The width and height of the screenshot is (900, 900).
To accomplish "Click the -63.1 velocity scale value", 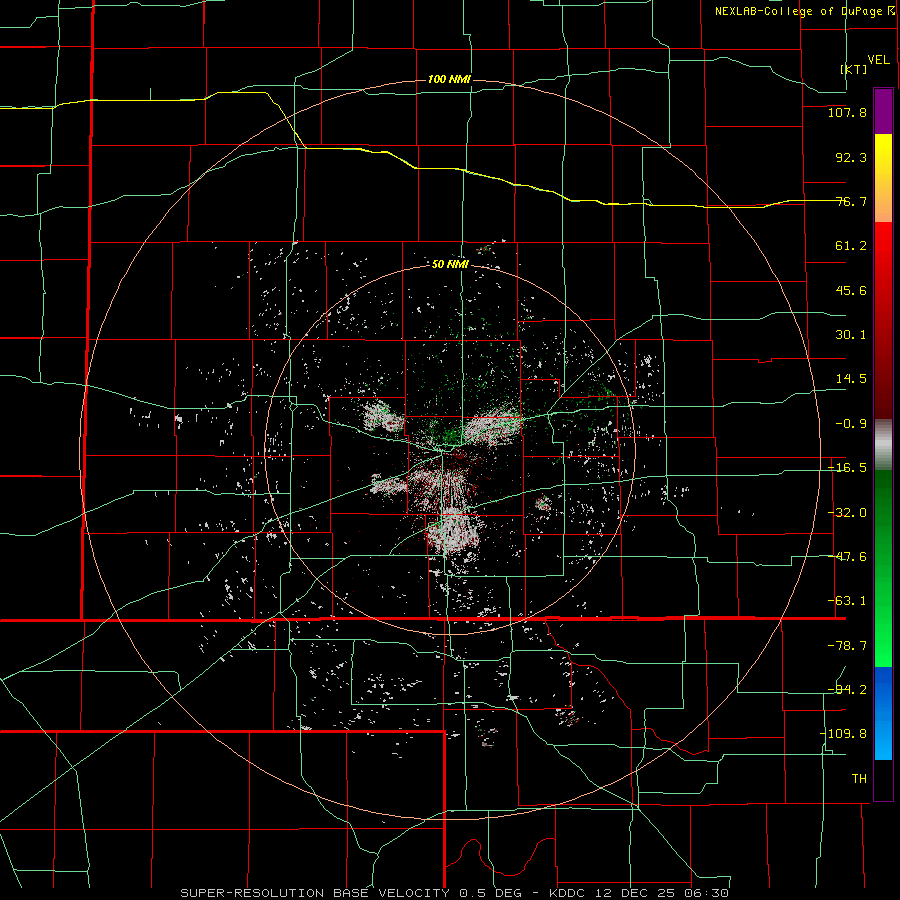I will tap(847, 601).
